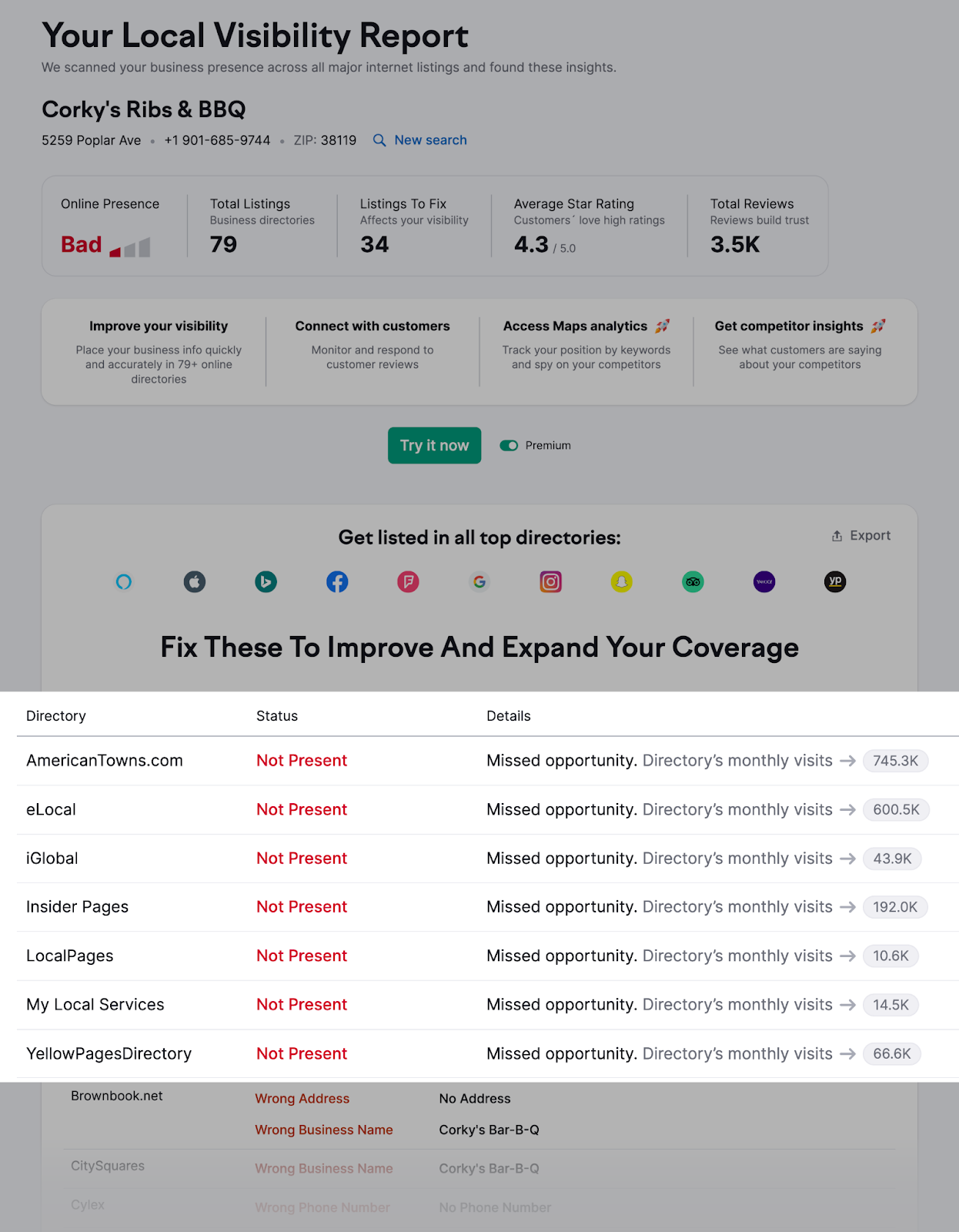Click the Alexa directory icon

(x=124, y=582)
